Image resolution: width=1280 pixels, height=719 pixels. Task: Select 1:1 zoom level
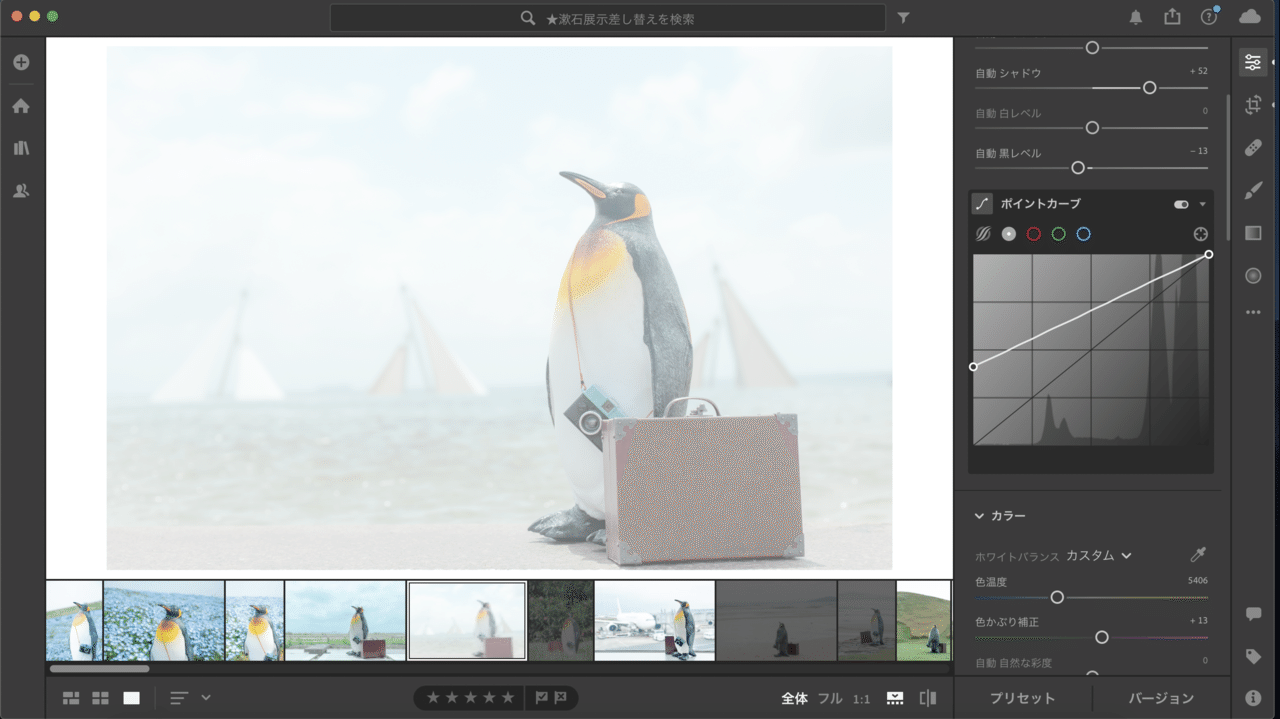(861, 698)
